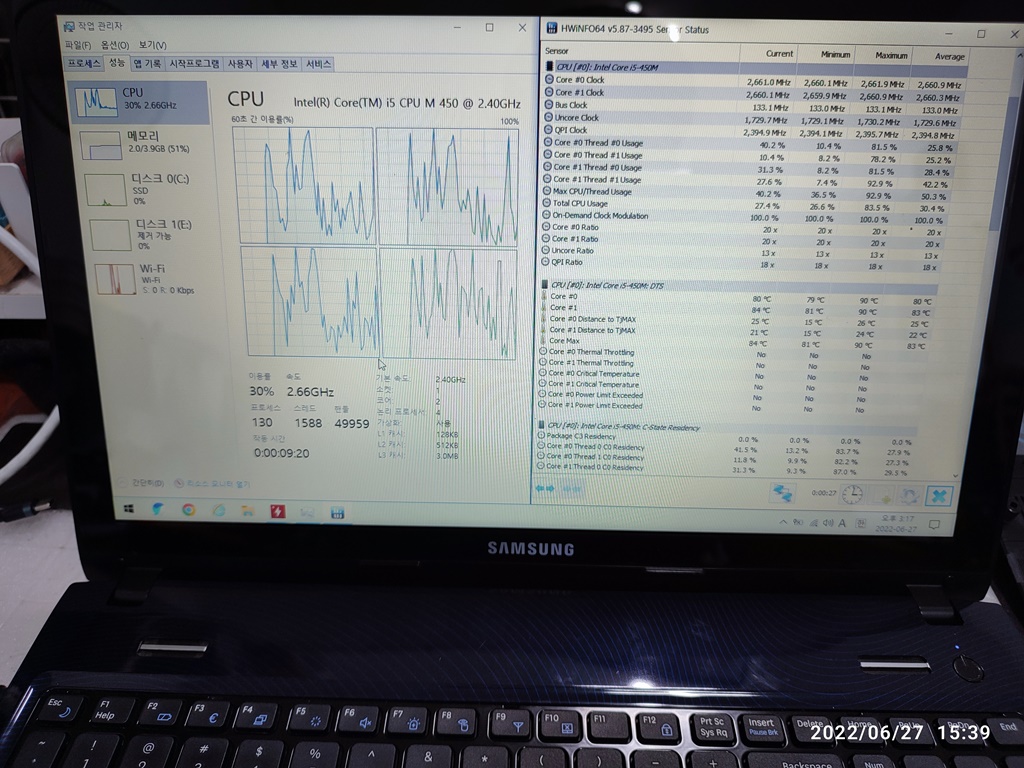This screenshot has width=1024, height=768.
Task: Click the QPI Clock sensor icon
Action: point(549,130)
